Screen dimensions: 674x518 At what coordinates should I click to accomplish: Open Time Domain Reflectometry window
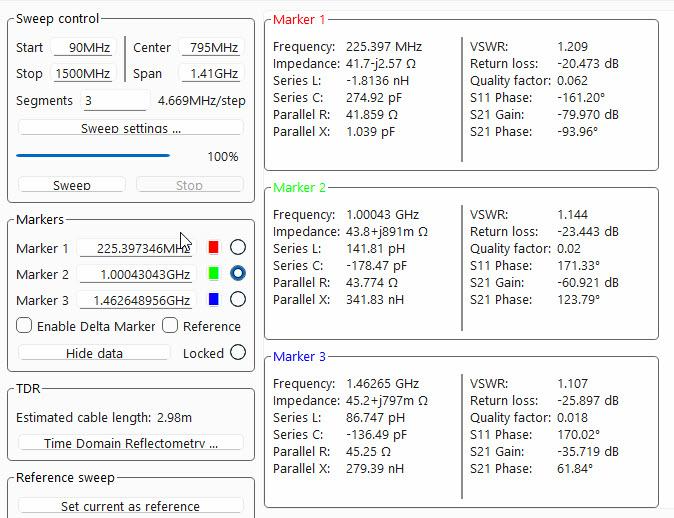(131, 443)
